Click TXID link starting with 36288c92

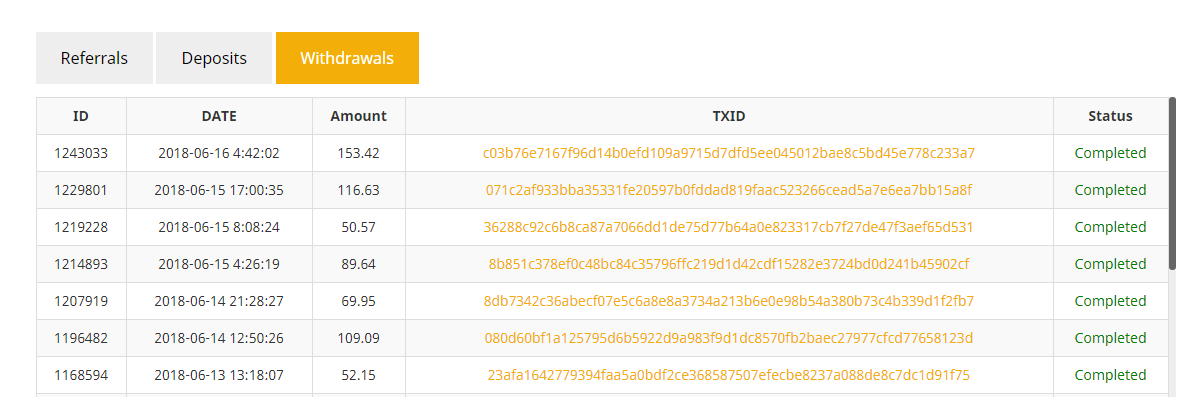pos(728,227)
